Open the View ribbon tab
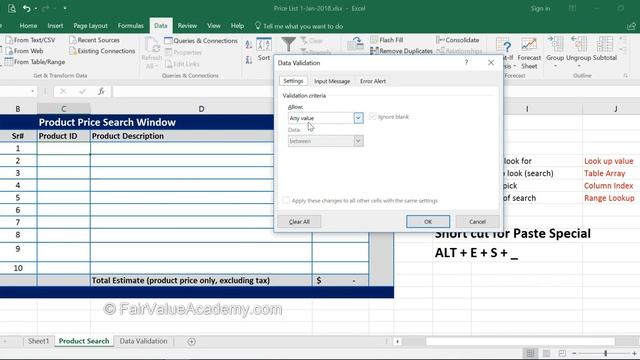The width and height of the screenshot is (640, 360). (x=213, y=26)
